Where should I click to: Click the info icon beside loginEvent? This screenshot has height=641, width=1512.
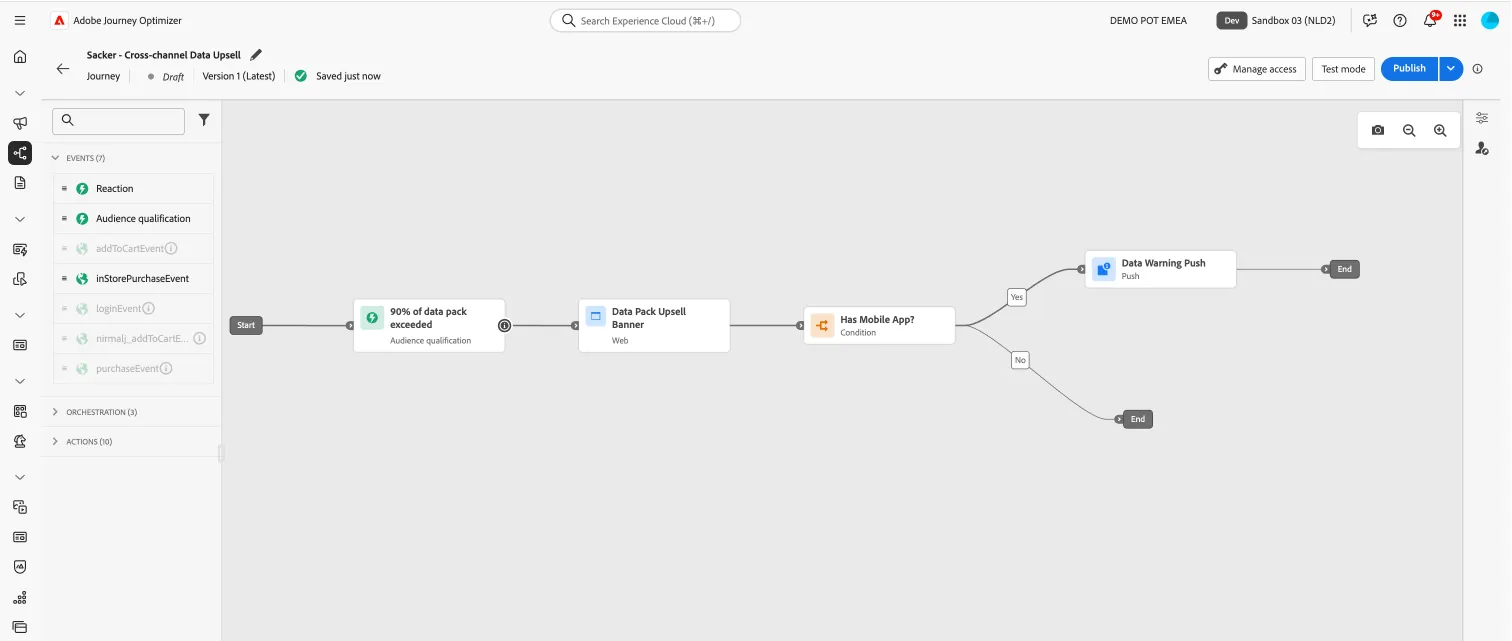(x=149, y=309)
